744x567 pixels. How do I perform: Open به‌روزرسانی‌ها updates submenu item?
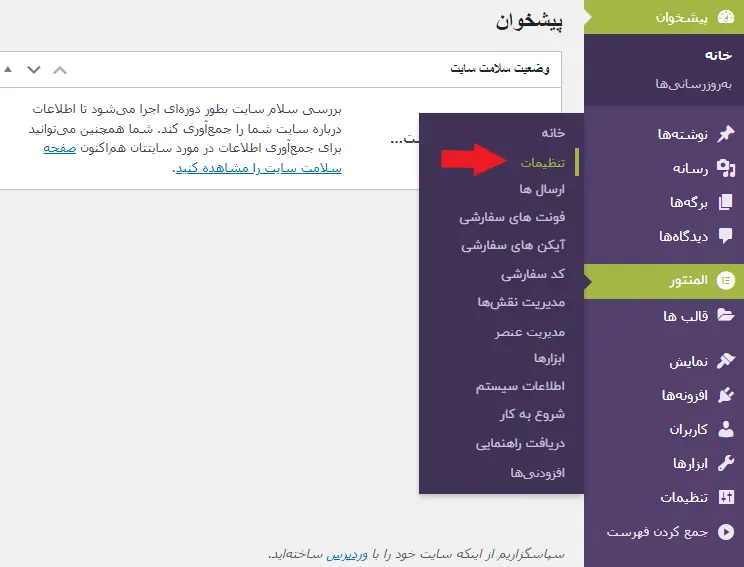click(693, 84)
